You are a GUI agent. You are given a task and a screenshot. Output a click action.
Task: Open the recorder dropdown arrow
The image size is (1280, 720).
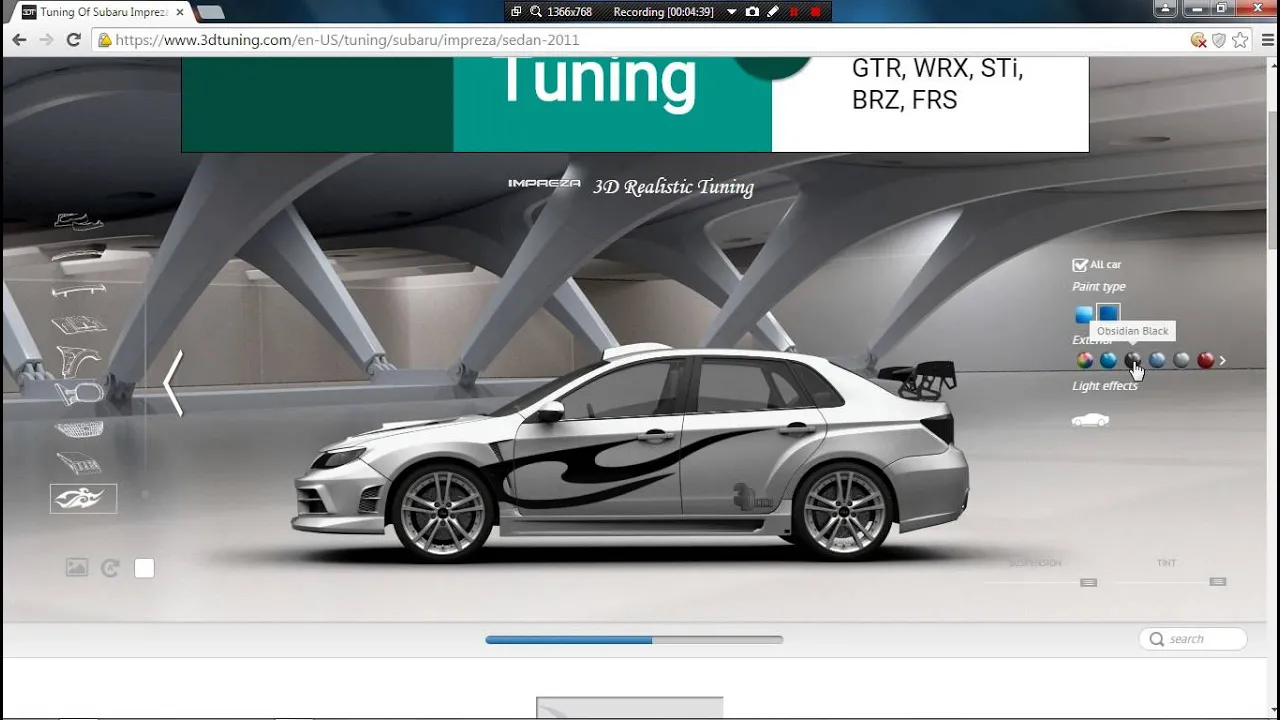(x=731, y=12)
